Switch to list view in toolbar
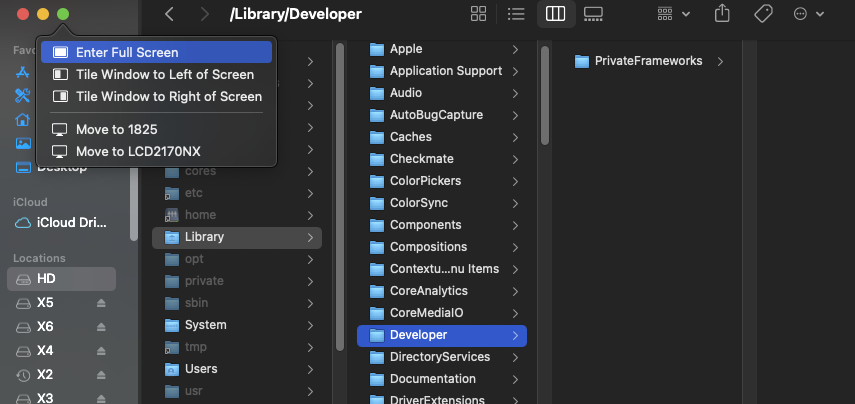This screenshot has width=855, height=404. point(516,14)
